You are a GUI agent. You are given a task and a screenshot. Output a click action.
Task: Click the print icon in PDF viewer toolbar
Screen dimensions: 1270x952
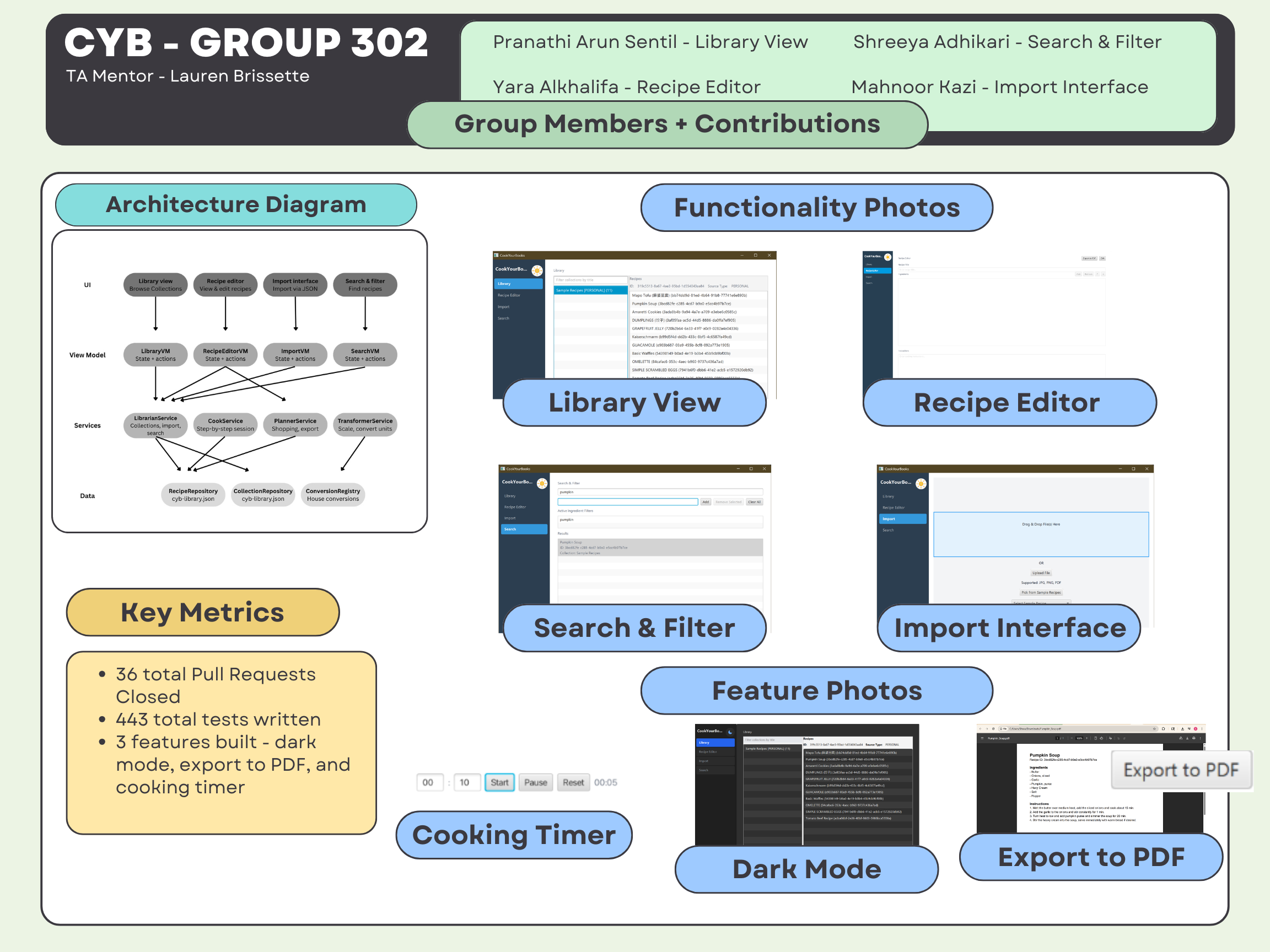(1193, 739)
